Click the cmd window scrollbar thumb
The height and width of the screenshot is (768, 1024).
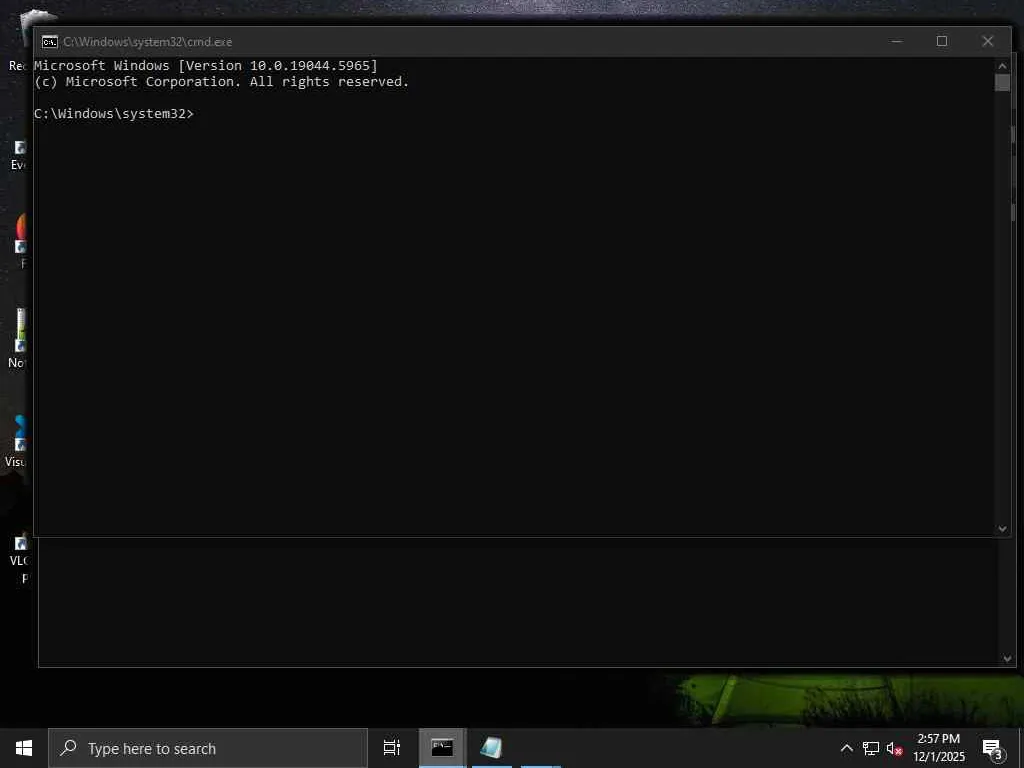click(1002, 83)
